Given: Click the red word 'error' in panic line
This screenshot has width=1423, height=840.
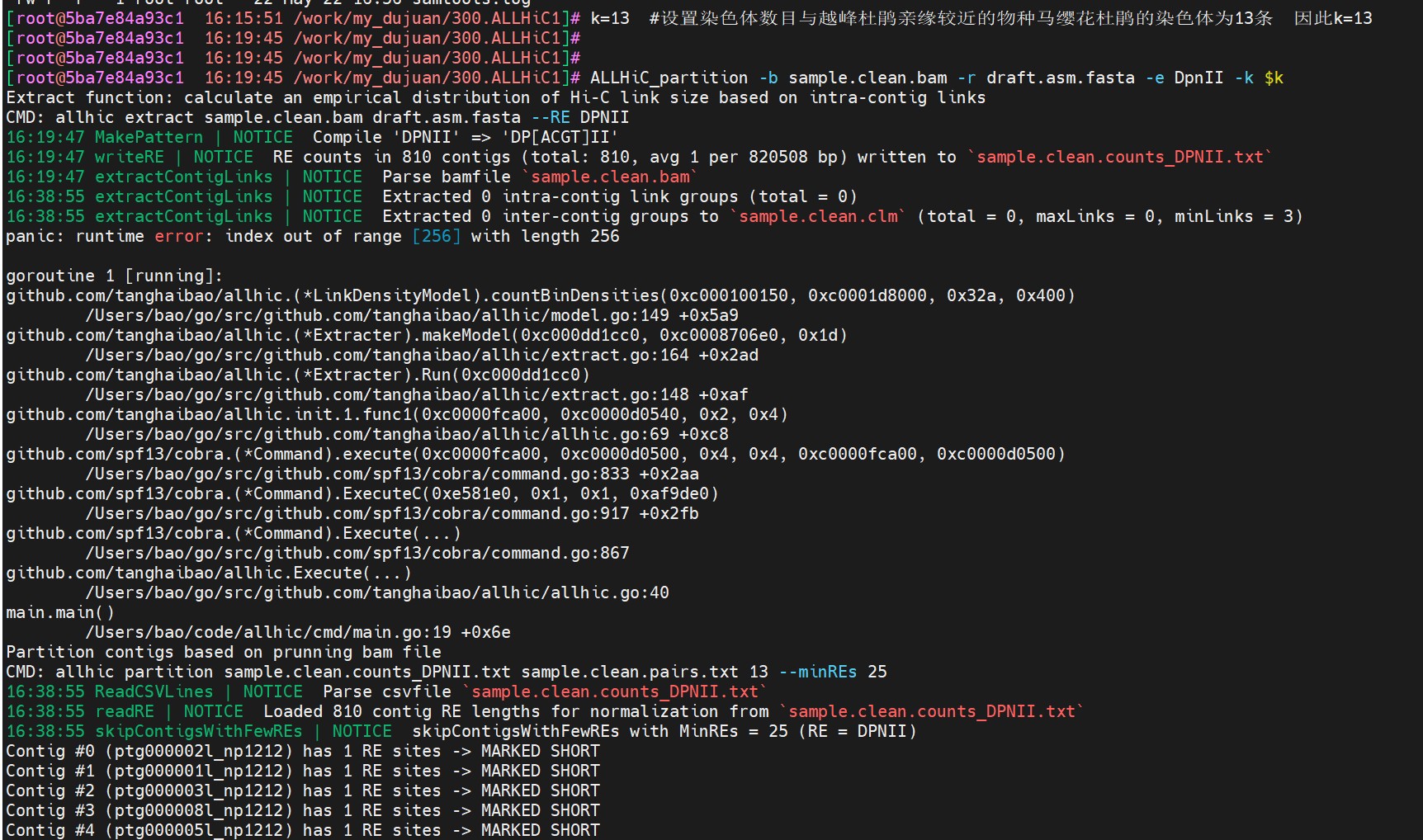Looking at the screenshot, I should (178, 236).
